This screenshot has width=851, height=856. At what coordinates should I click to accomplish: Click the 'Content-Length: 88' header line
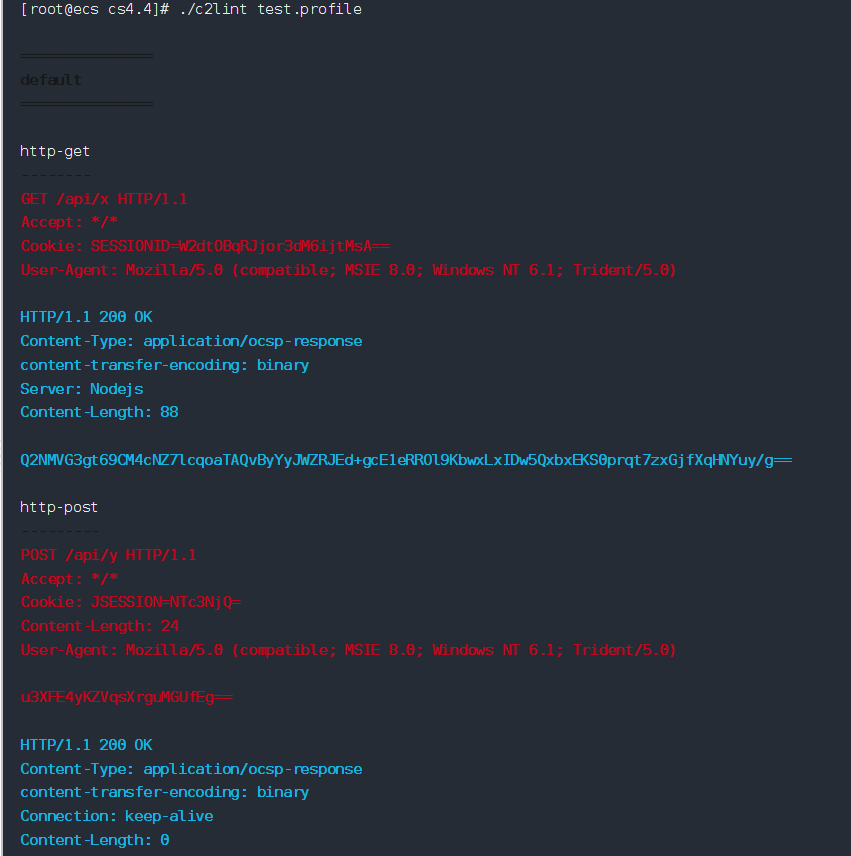(99, 412)
